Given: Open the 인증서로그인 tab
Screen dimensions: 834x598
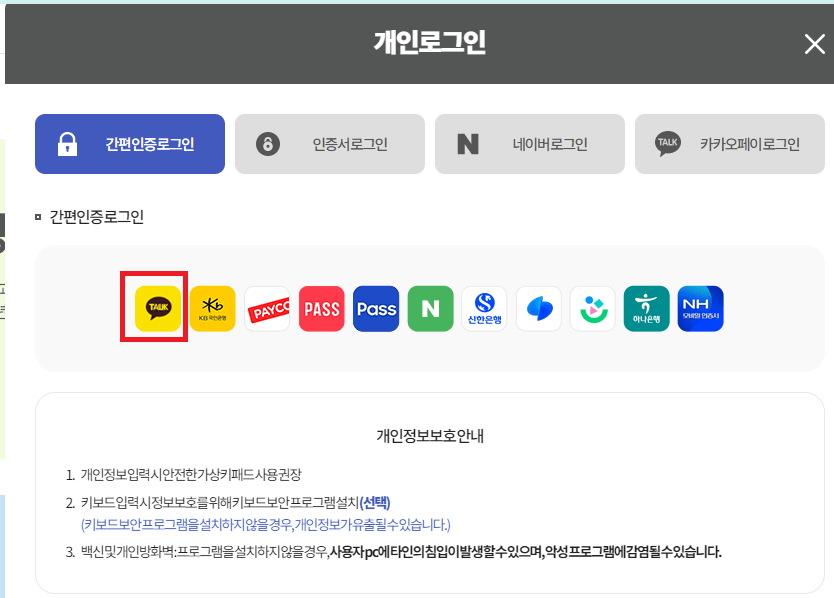Looking at the screenshot, I should pos(330,144).
